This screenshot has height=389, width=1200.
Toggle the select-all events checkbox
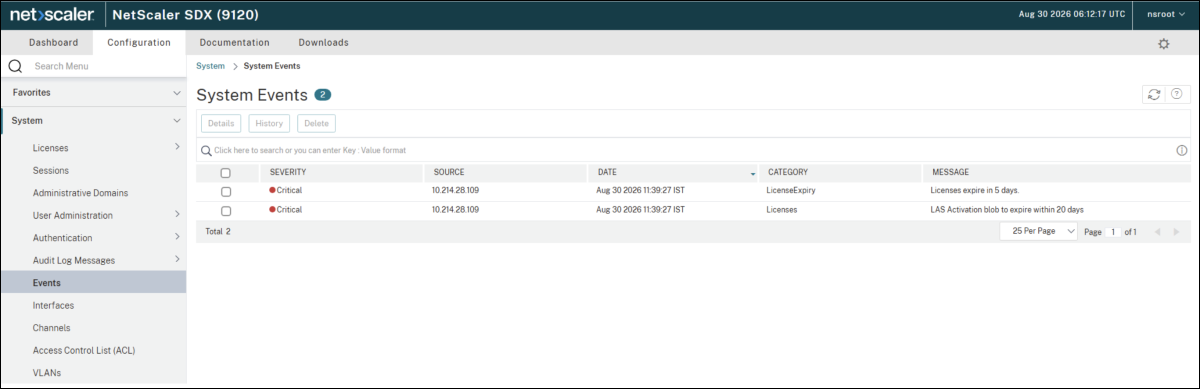226,173
